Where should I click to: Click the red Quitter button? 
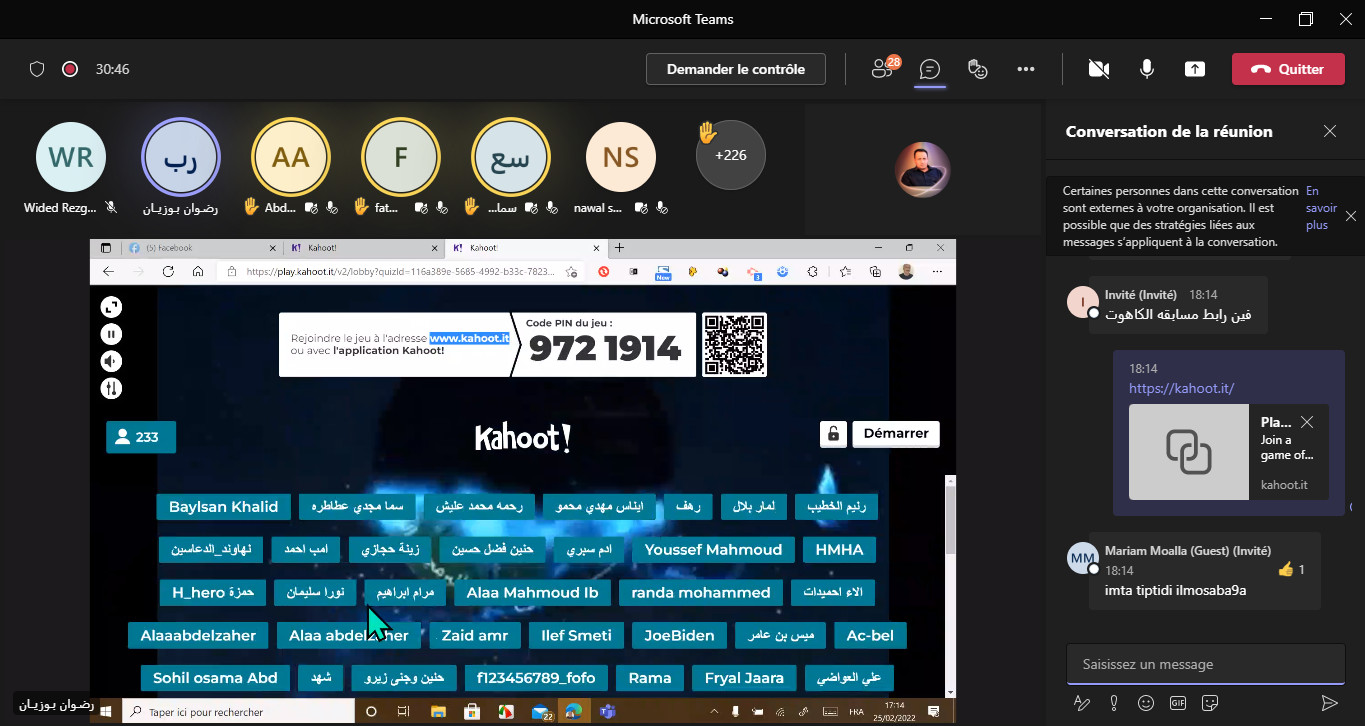click(1288, 69)
